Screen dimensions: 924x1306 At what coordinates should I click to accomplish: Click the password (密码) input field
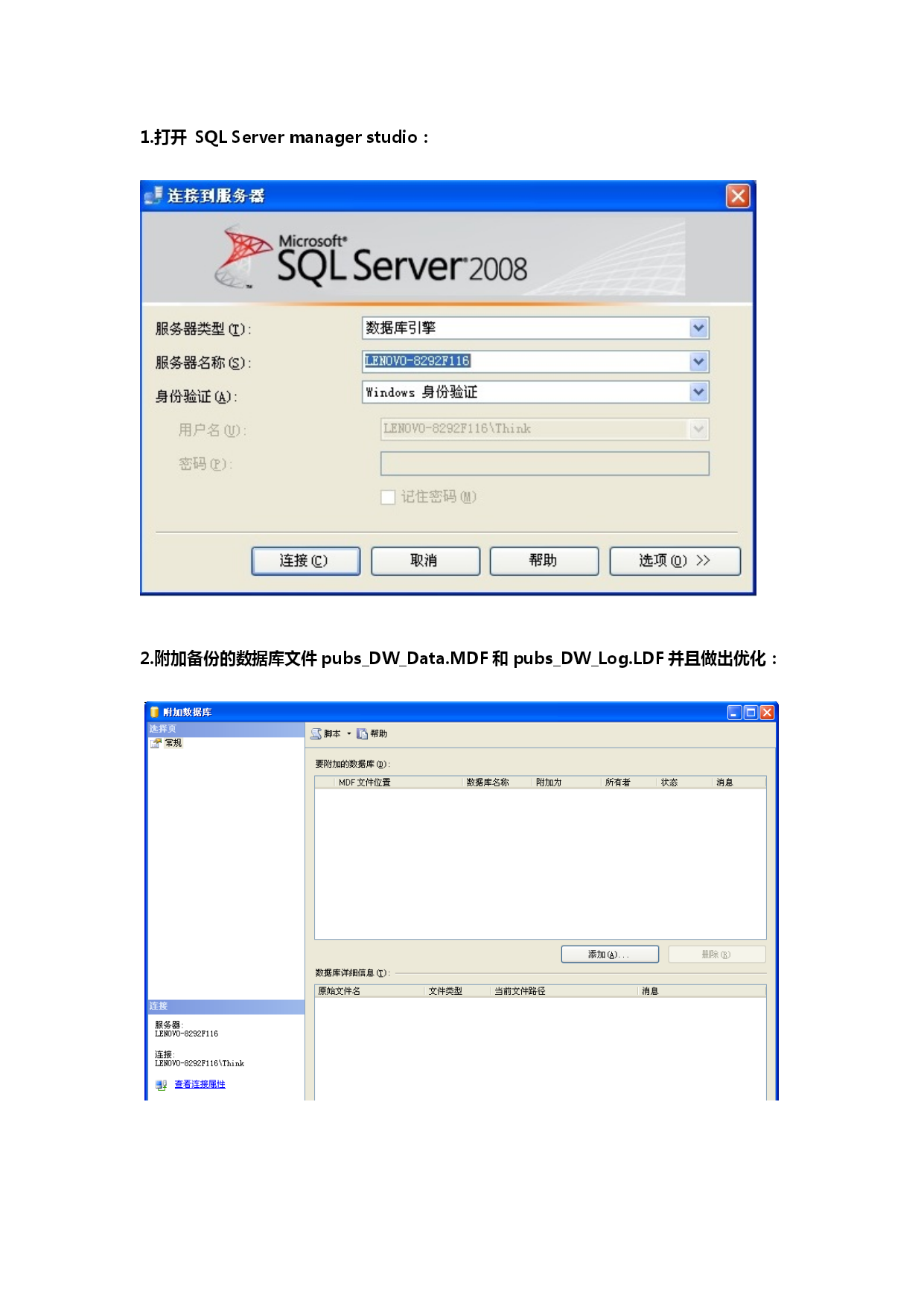(x=544, y=463)
